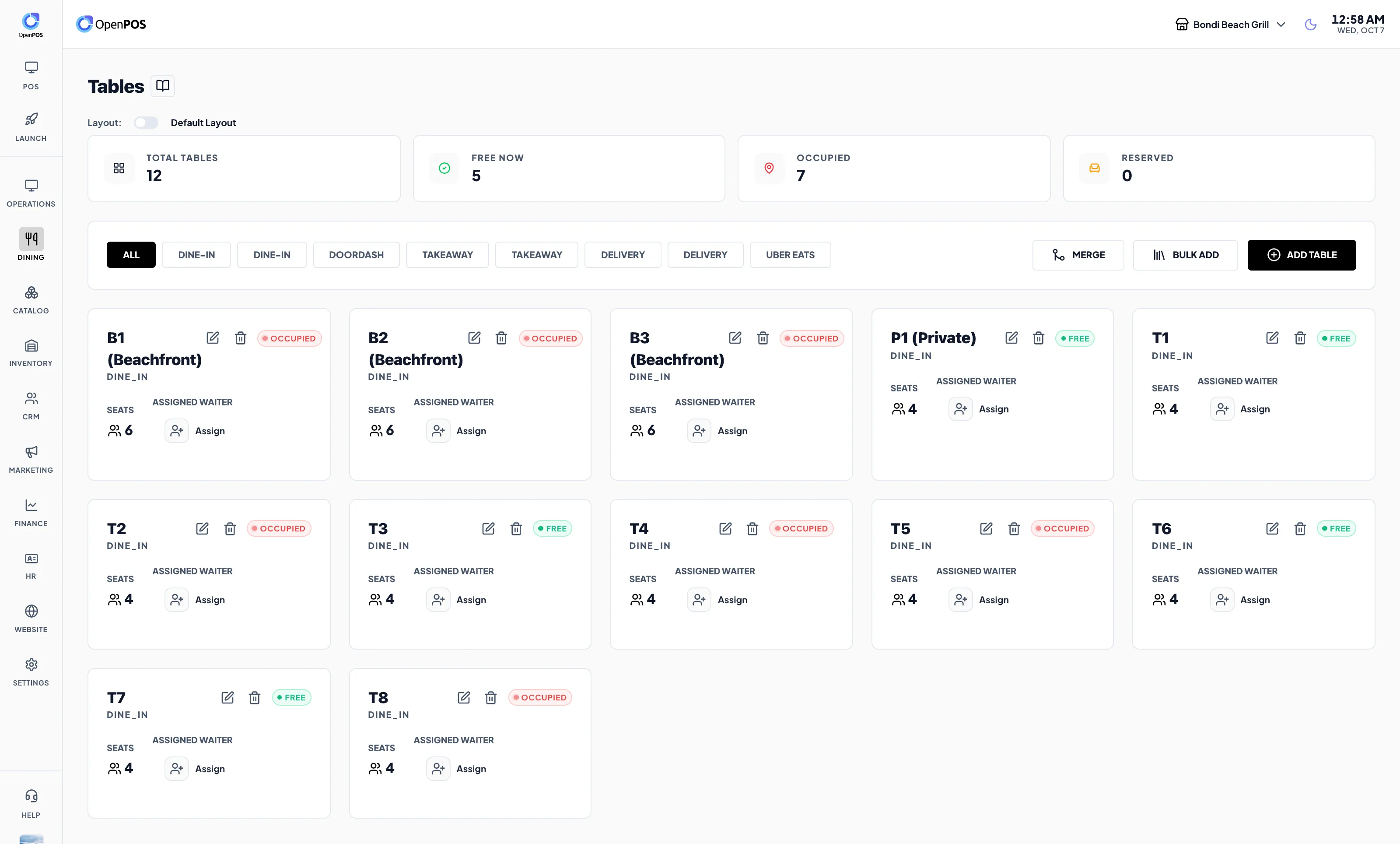Click the TOTAL TABLES summary card
Viewport: 1400px width, 844px height.
pyautogui.click(x=244, y=168)
